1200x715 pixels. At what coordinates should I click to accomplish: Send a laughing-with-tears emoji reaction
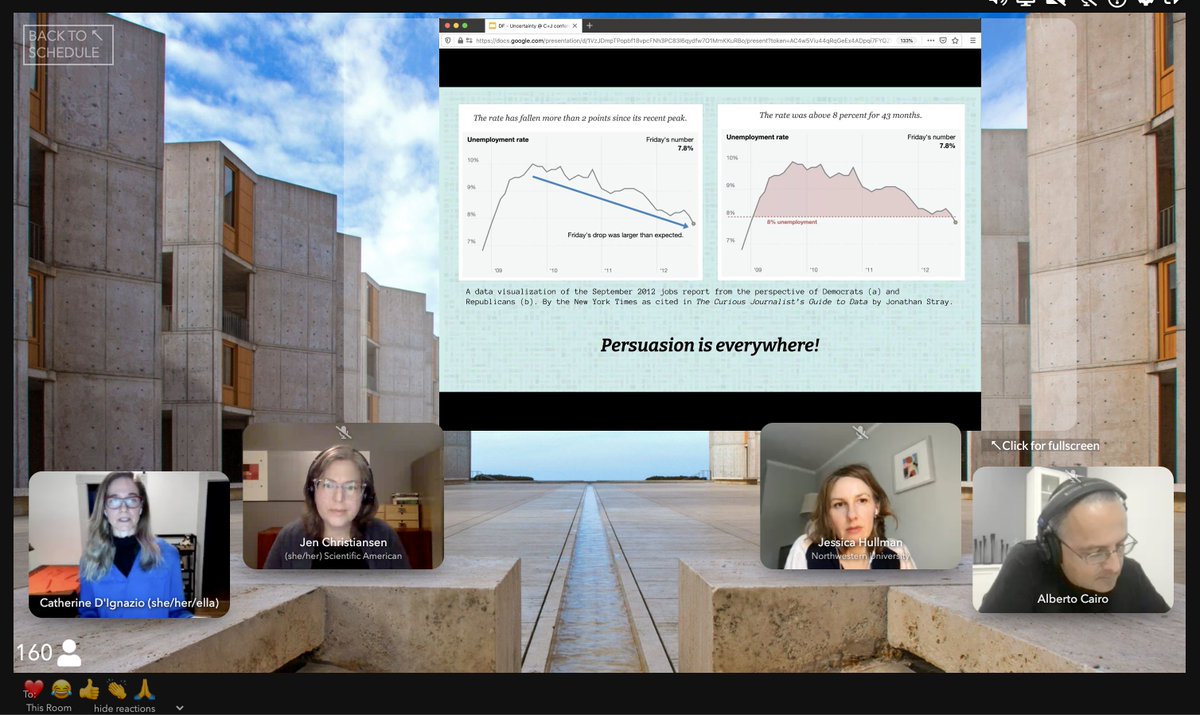point(62,689)
